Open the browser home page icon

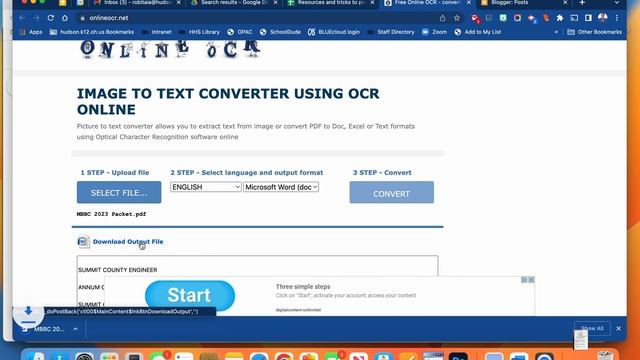click(65, 18)
